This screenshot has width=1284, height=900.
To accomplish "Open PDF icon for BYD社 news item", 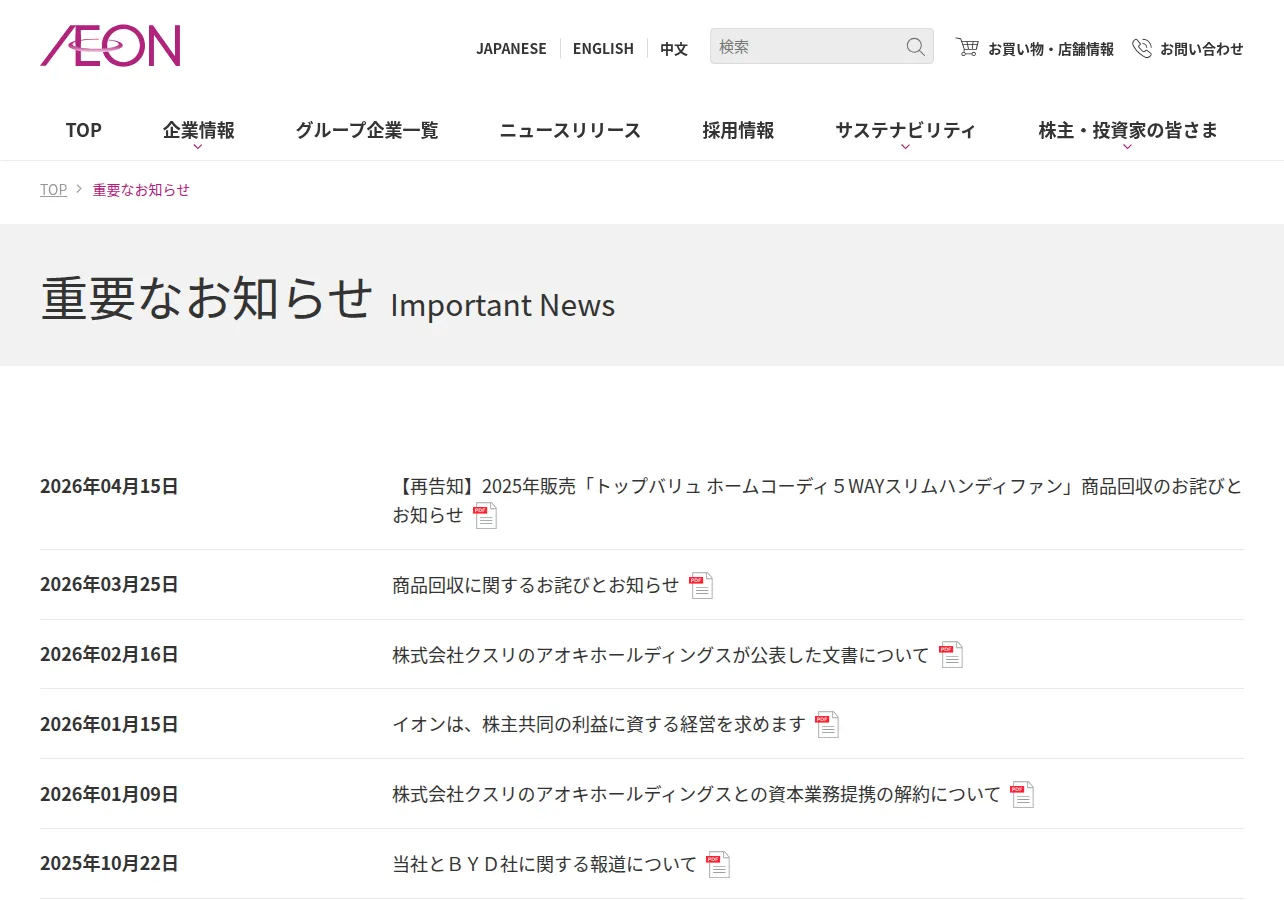I will click(718, 864).
